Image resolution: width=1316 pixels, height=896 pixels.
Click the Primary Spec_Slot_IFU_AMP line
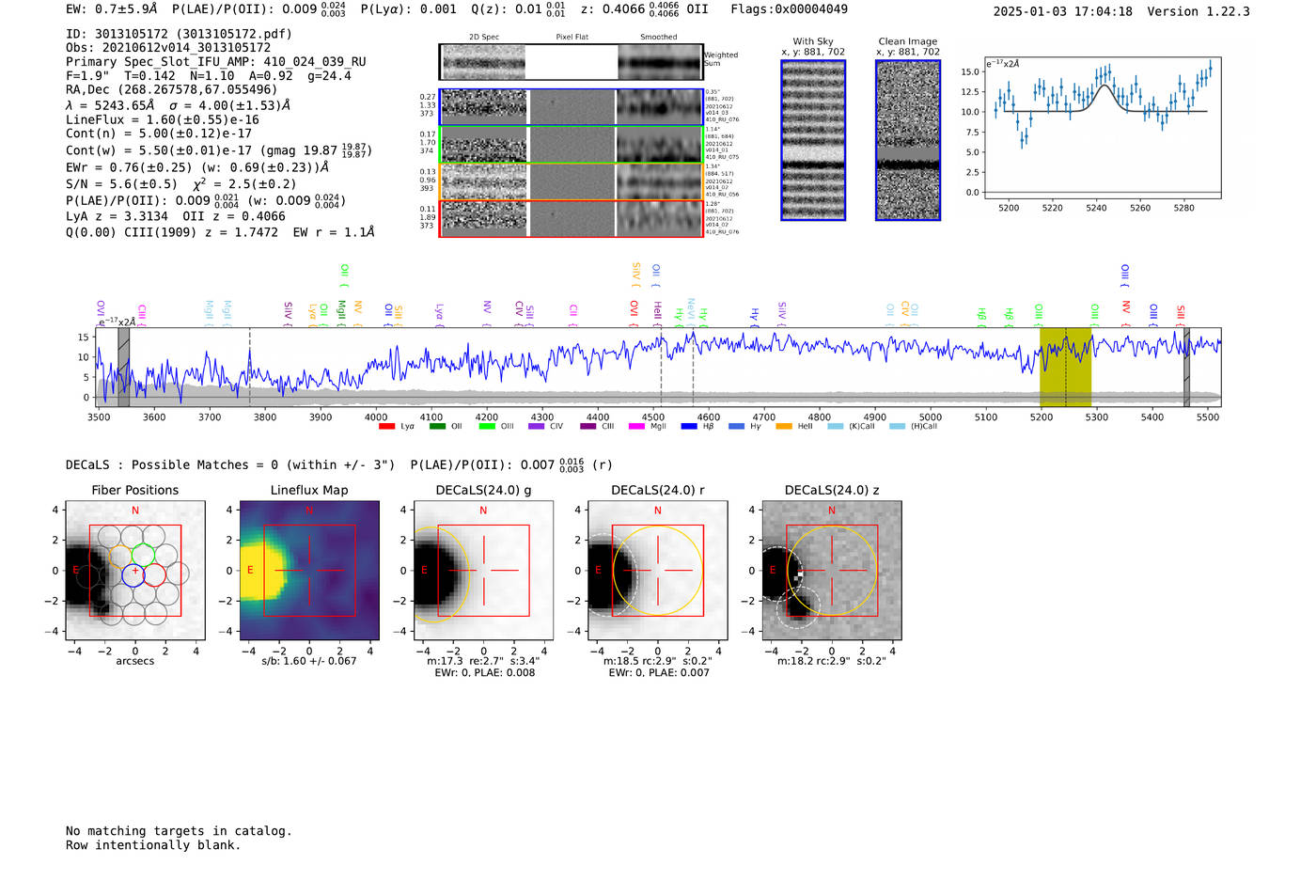coord(216,62)
